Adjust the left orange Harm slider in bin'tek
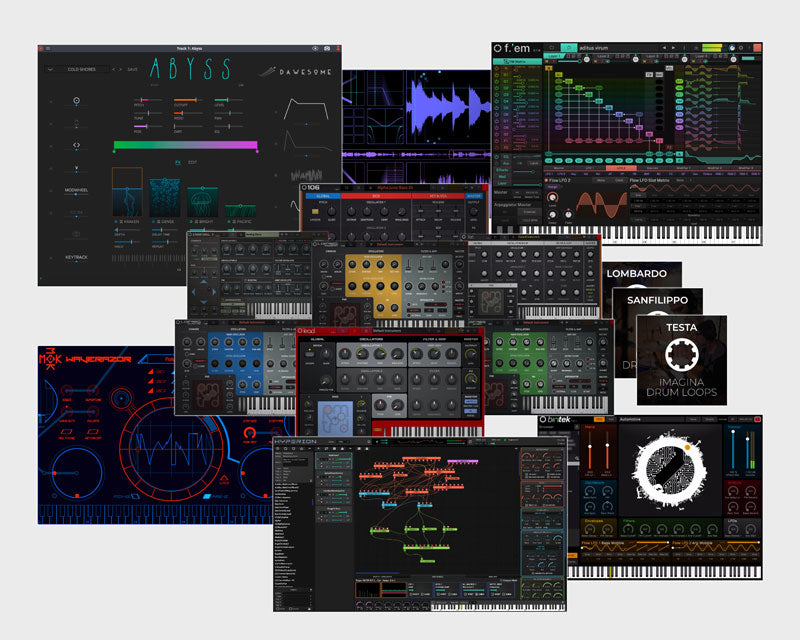The image size is (800, 640). (x=590, y=450)
